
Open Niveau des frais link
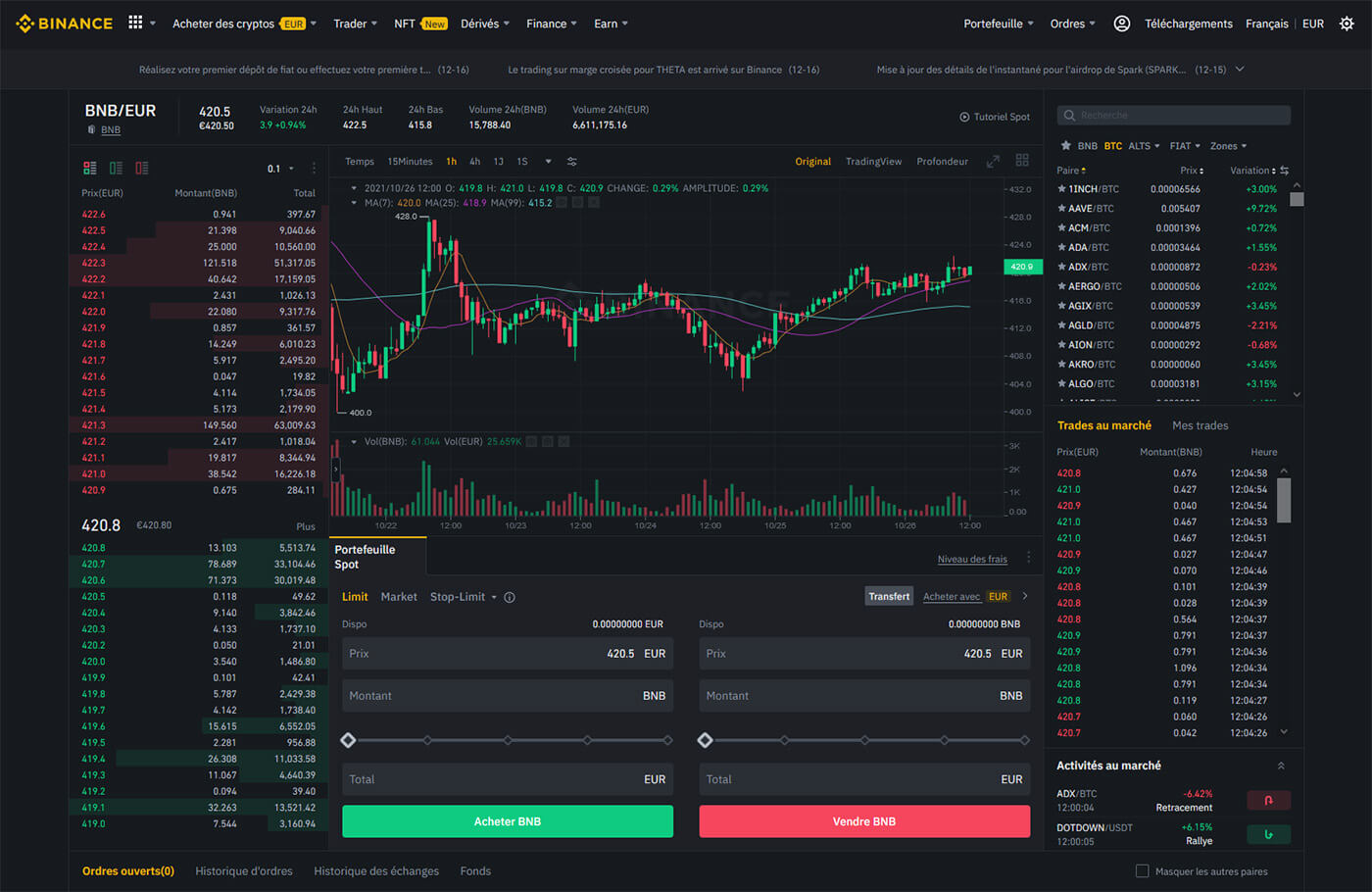(x=972, y=559)
